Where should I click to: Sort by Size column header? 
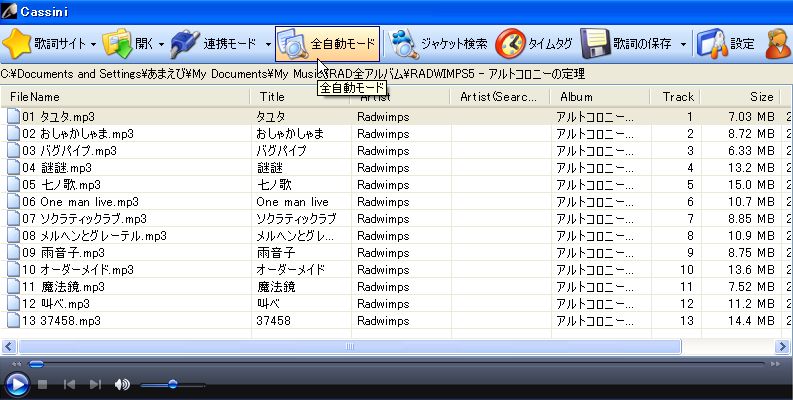(x=740, y=97)
